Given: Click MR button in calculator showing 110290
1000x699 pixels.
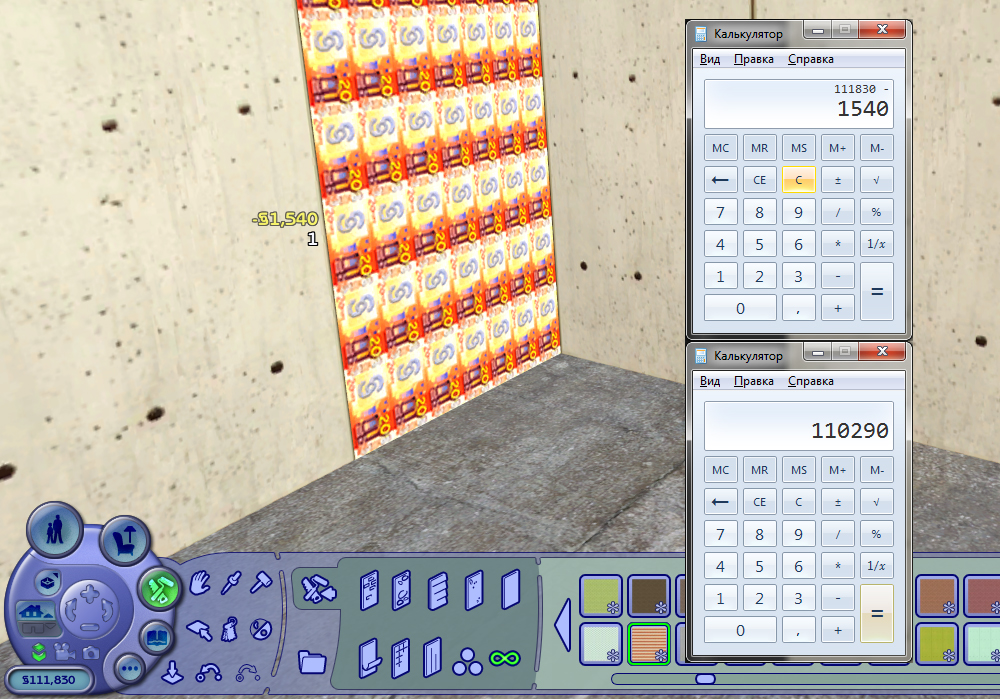Looking at the screenshot, I should [x=760, y=470].
